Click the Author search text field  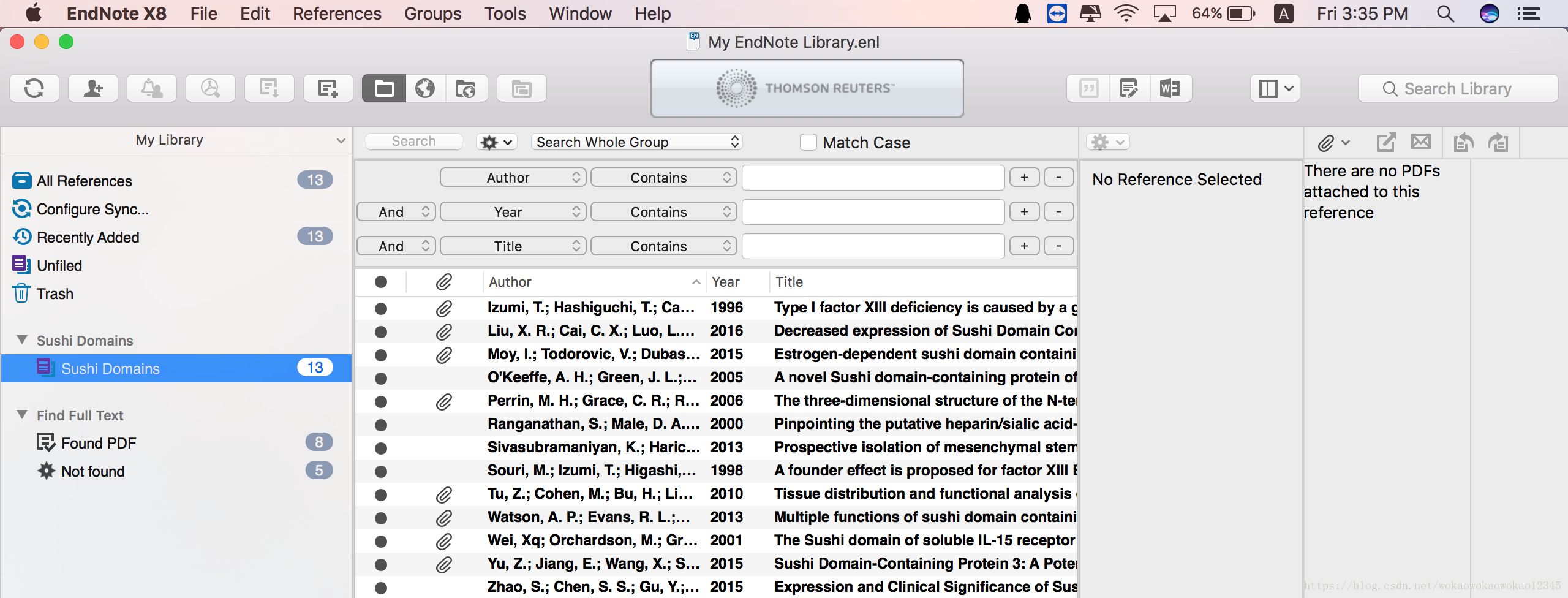(873, 178)
